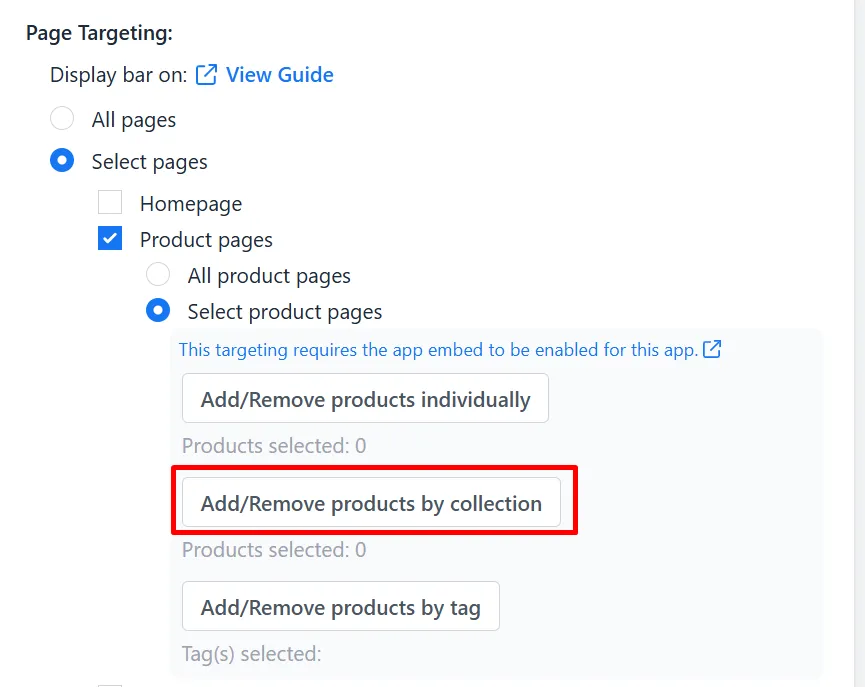Image resolution: width=865 pixels, height=687 pixels.
Task: Click the "Product pages" label text
Action: pos(206,240)
